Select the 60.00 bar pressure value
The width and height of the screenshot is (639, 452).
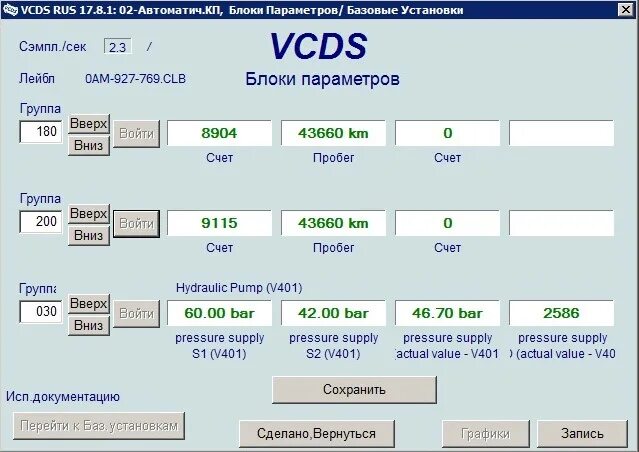[219, 313]
